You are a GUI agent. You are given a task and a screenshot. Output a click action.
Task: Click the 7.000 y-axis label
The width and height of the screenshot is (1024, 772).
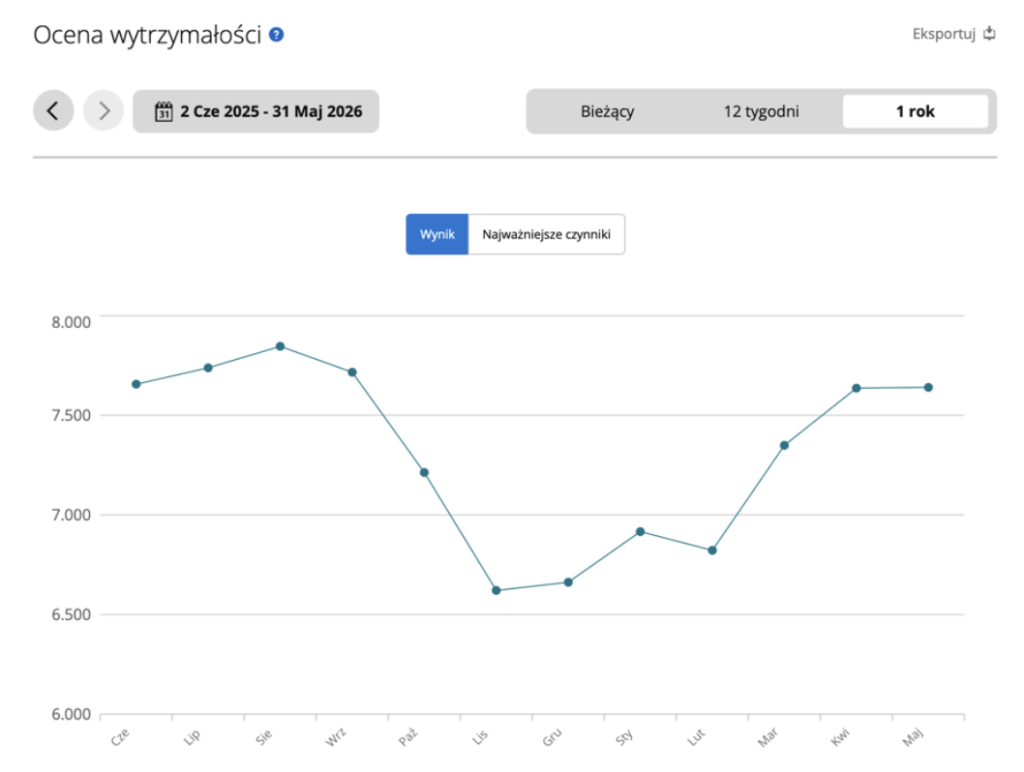point(71,515)
